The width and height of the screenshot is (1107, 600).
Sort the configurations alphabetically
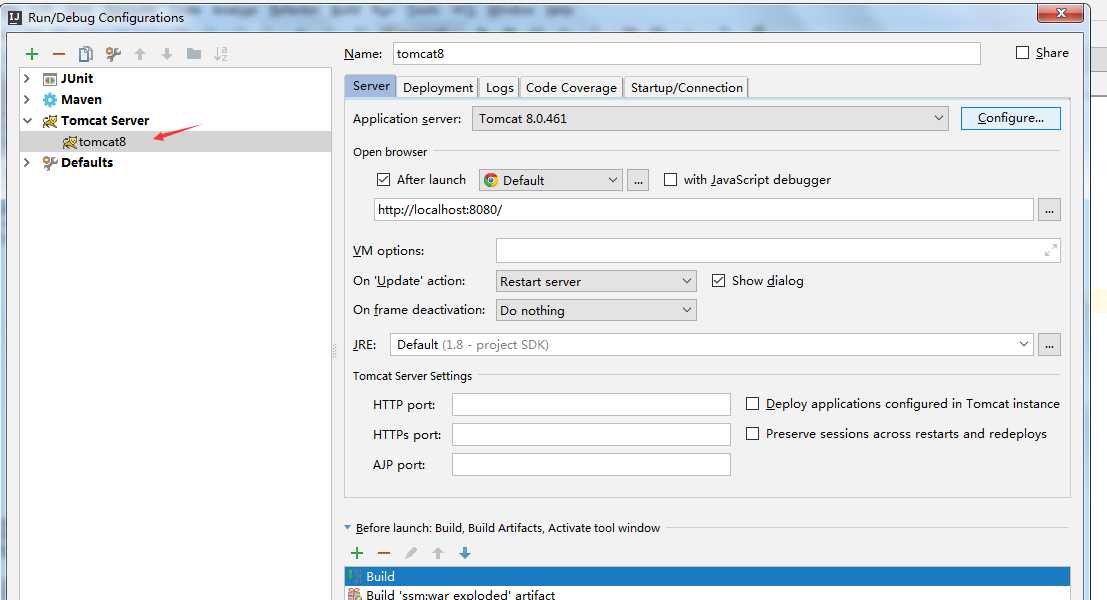221,54
